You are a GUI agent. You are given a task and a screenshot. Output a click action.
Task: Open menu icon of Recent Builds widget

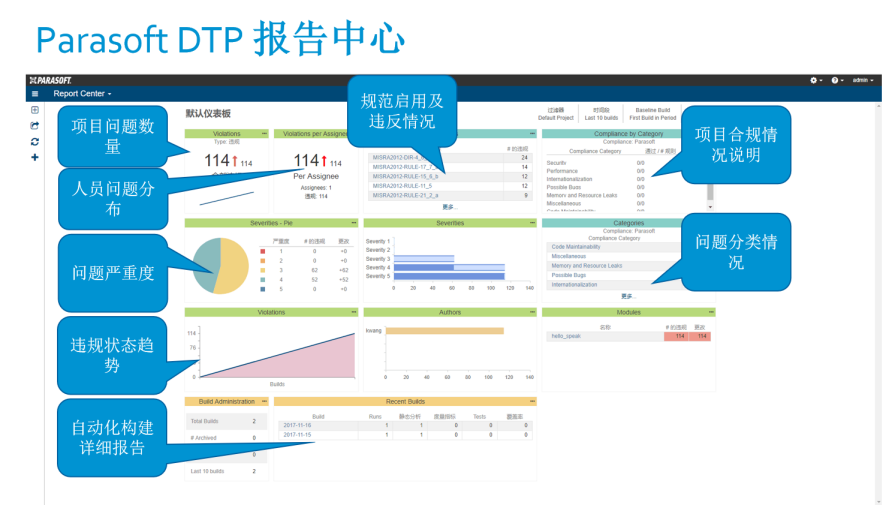(532, 402)
